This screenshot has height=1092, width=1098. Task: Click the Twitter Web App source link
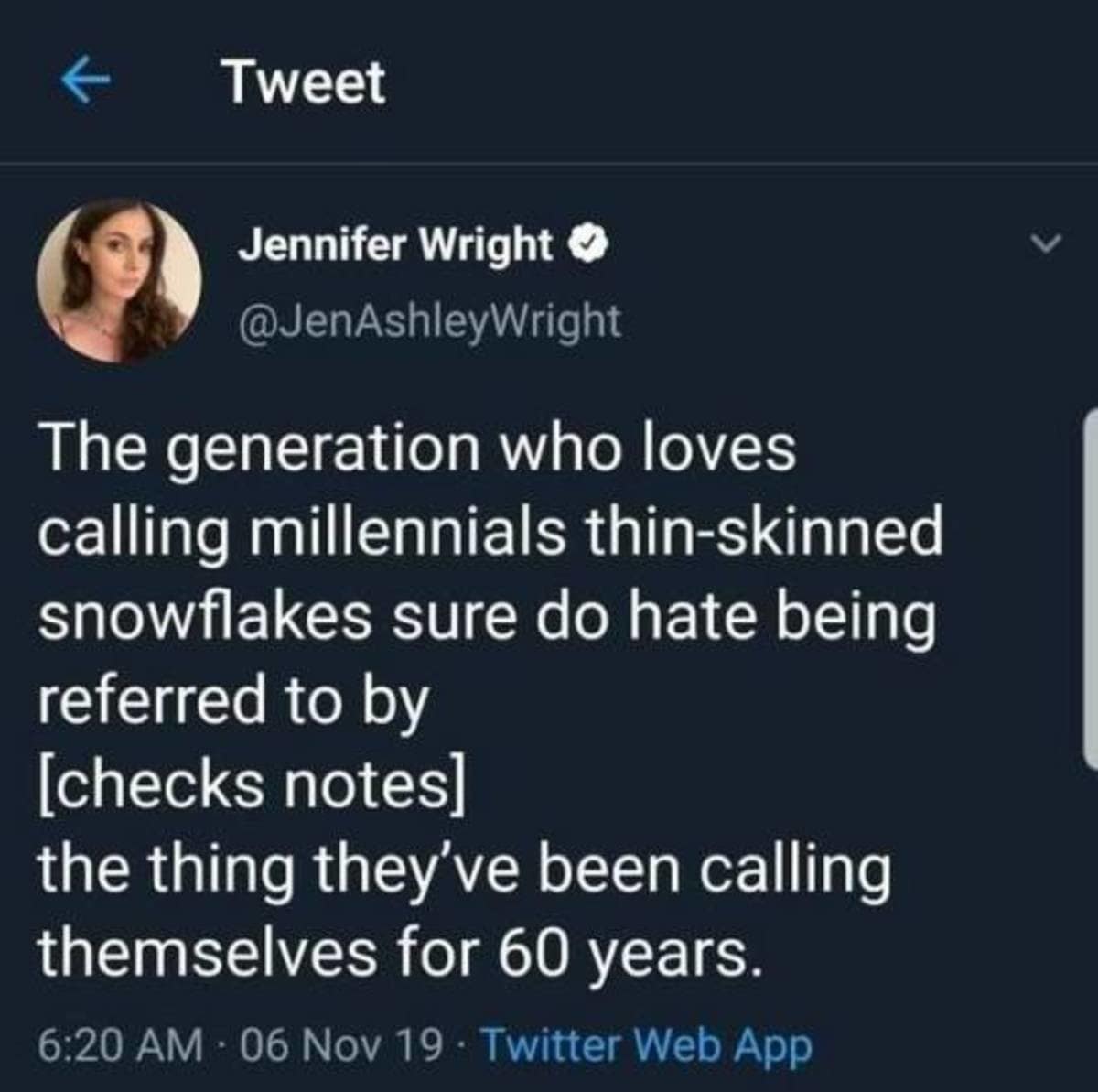(645, 1044)
